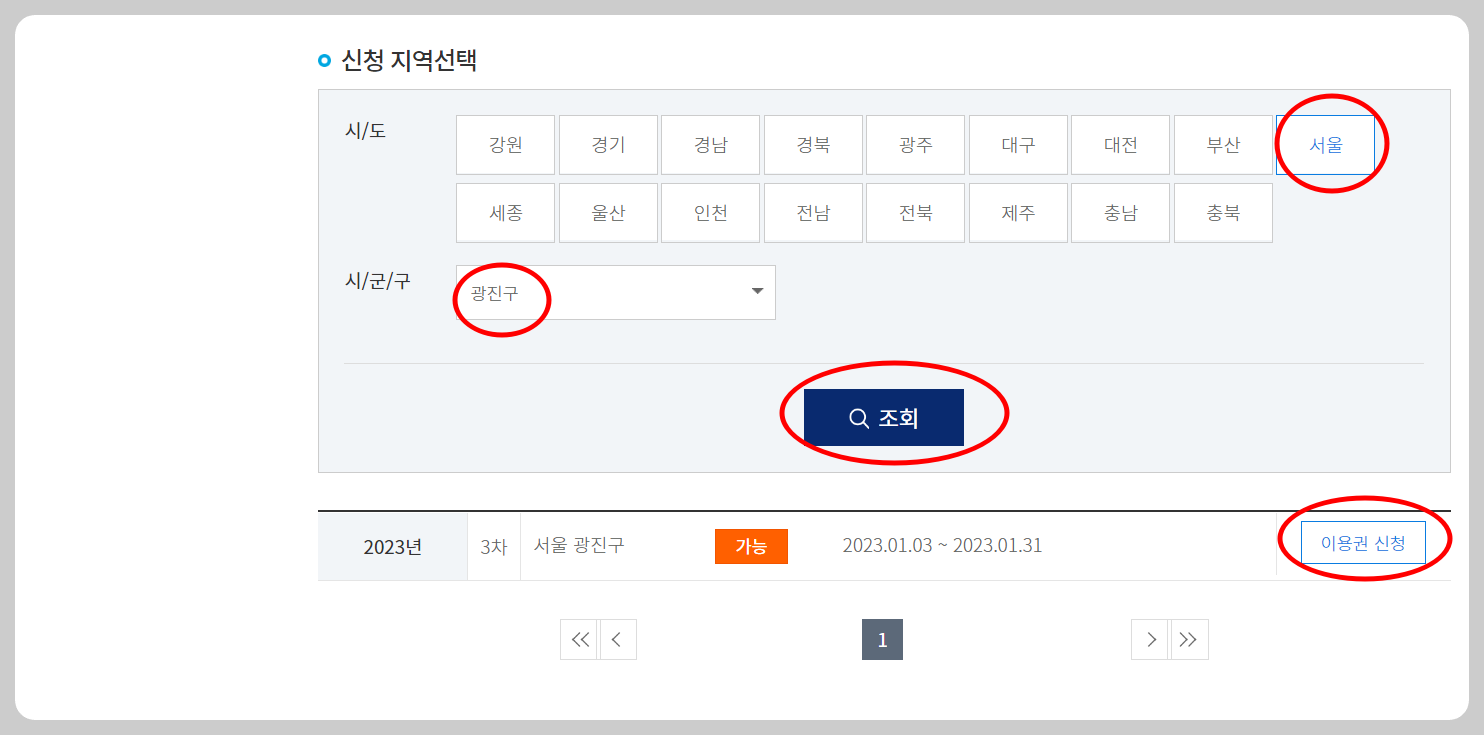Pick 인천 as the 시/도

tap(710, 213)
